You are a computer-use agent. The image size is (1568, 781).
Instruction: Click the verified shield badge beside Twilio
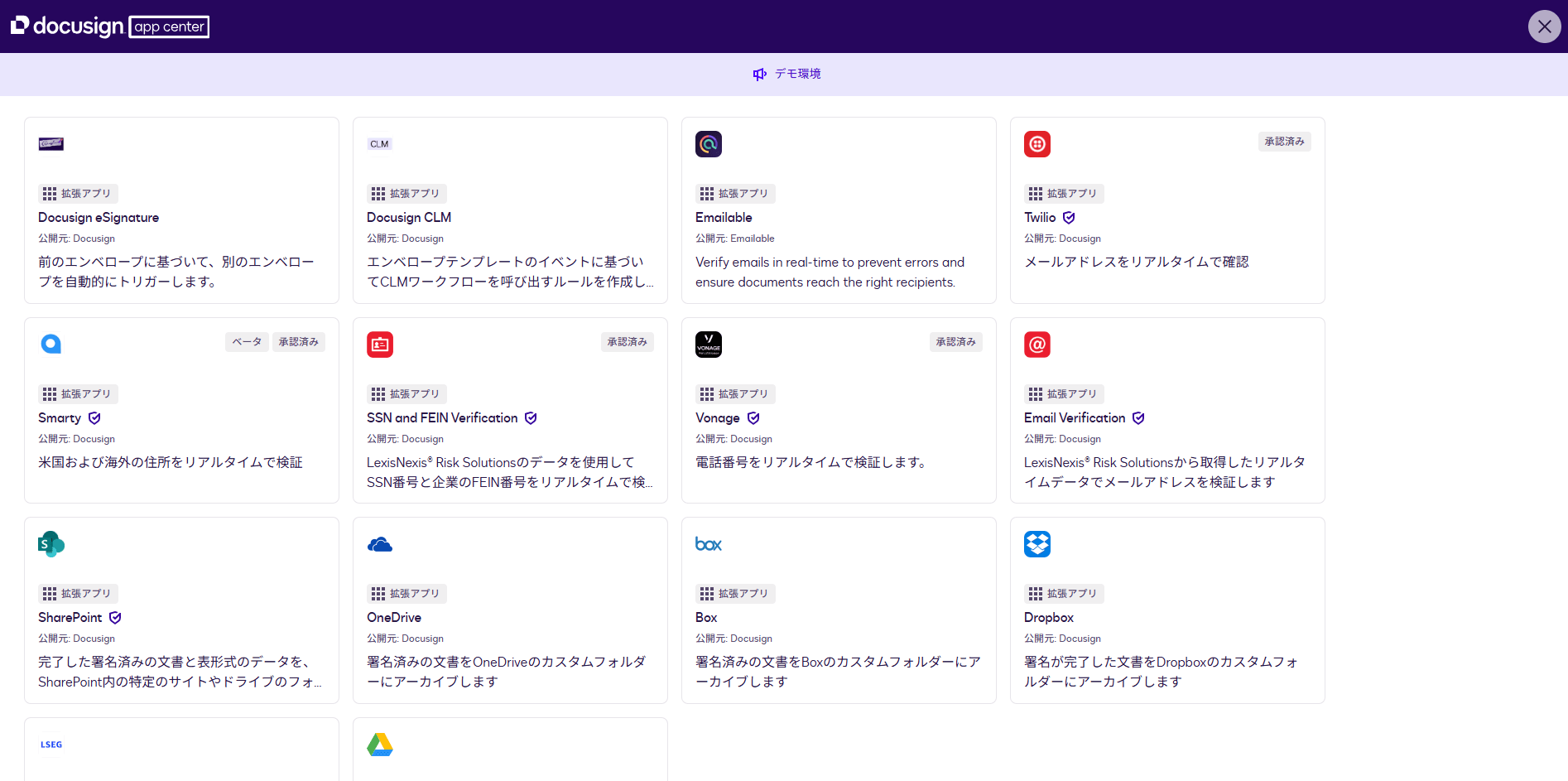coord(1069,218)
